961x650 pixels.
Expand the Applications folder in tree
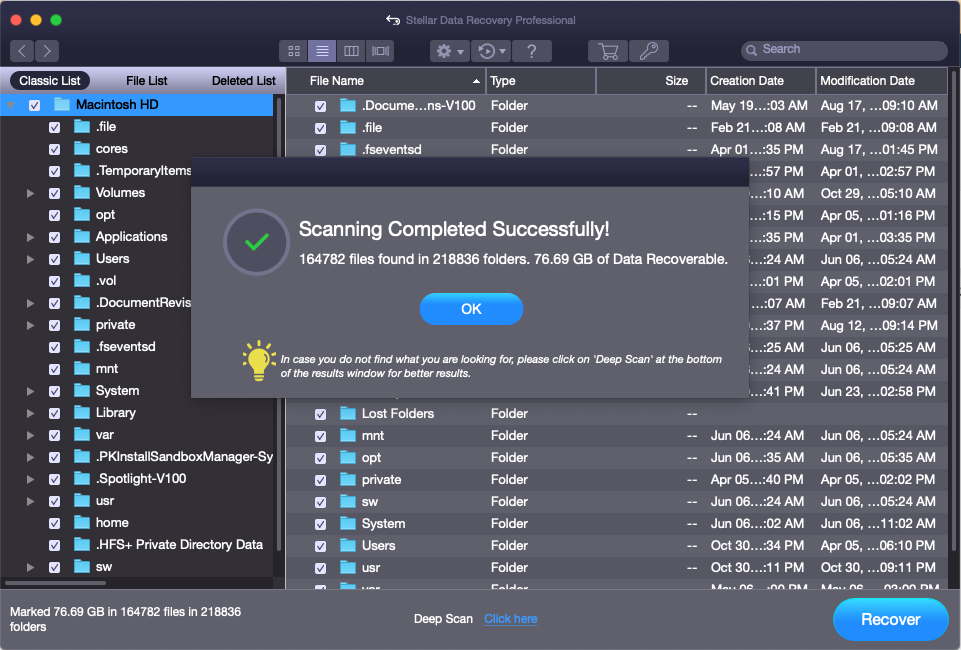(x=30, y=237)
